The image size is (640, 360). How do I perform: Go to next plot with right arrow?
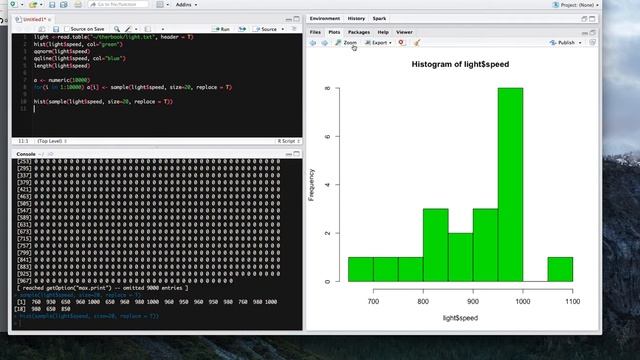coord(324,42)
